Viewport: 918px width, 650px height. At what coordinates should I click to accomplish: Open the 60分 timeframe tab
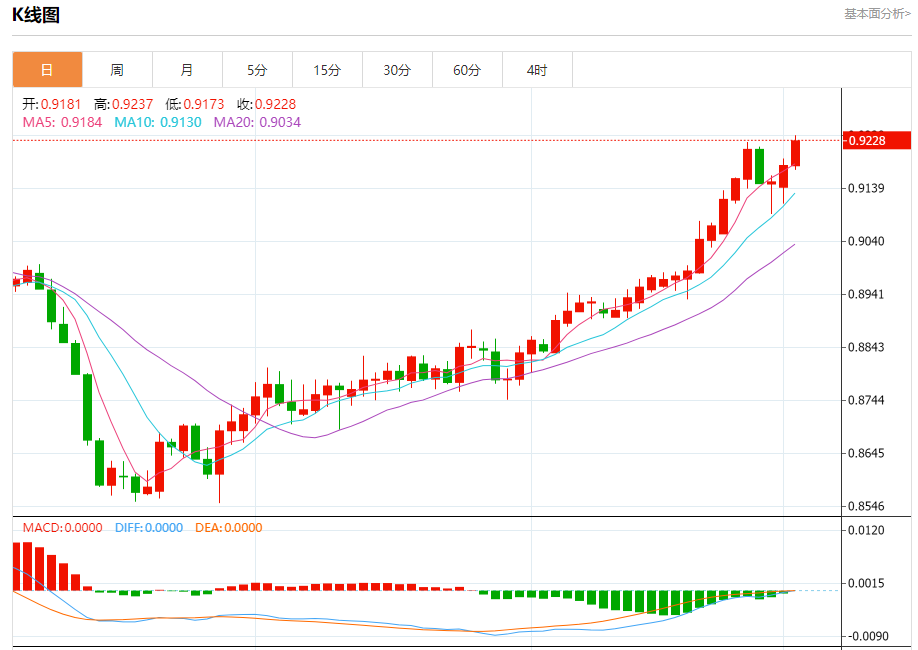467,70
